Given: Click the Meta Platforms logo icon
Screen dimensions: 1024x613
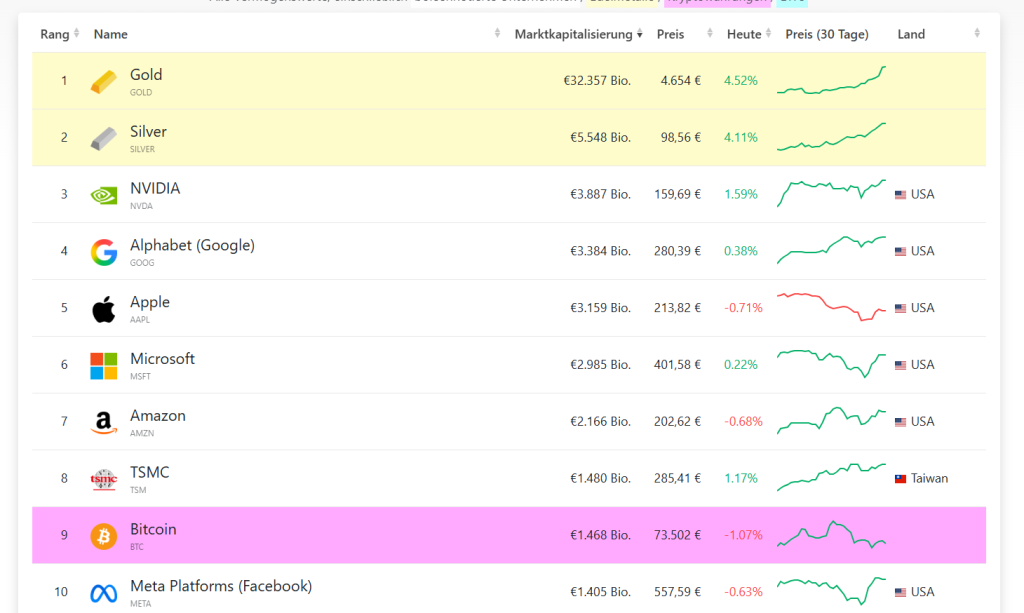Looking at the screenshot, I should [x=104, y=593].
